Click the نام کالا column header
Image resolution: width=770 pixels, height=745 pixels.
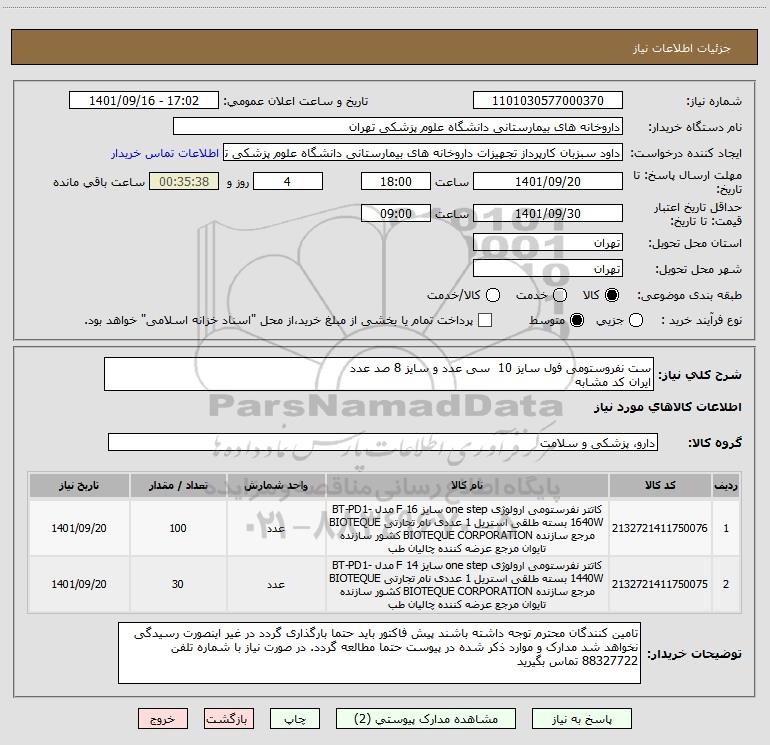[467, 485]
